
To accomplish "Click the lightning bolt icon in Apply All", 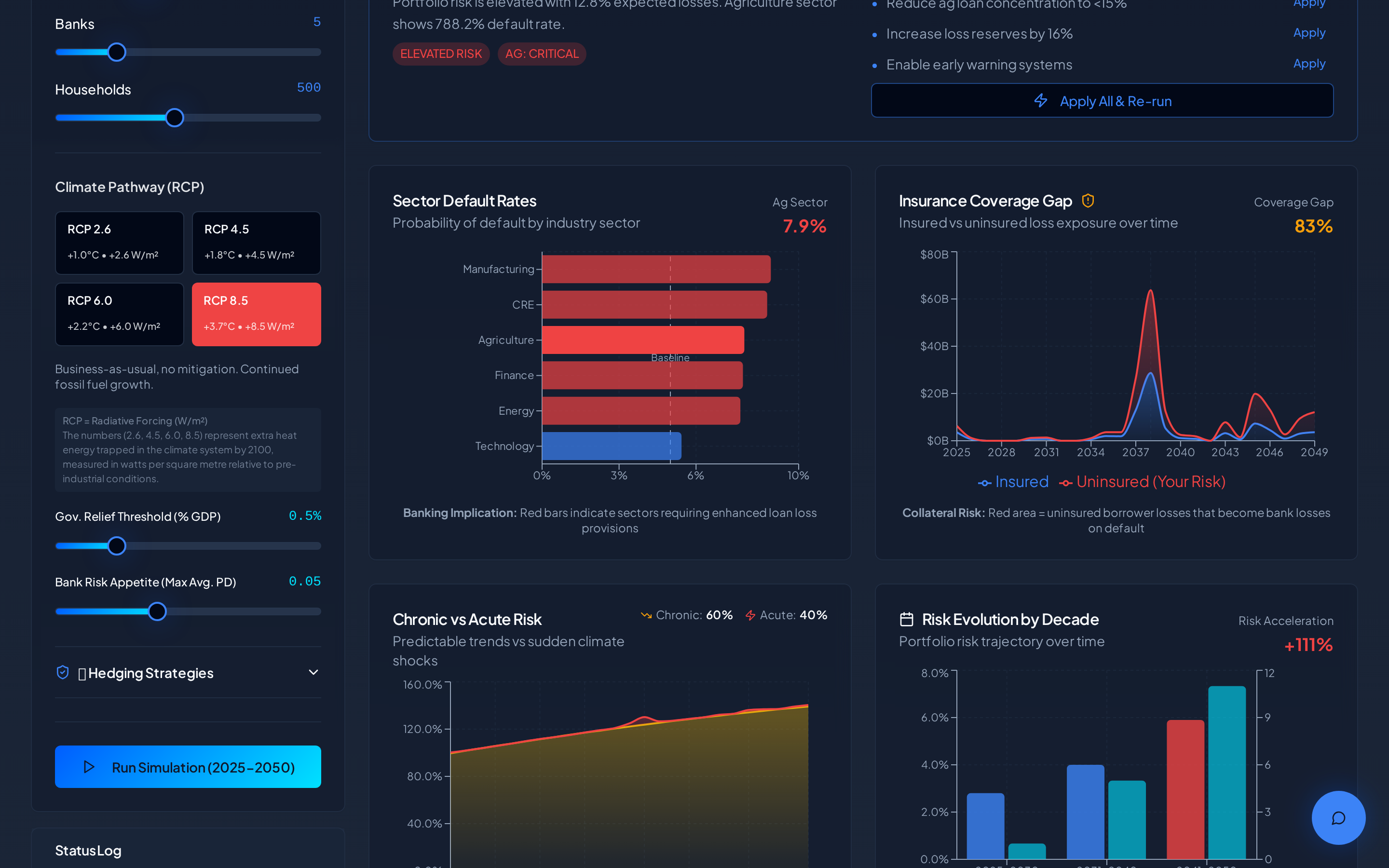I will tap(1041, 100).
